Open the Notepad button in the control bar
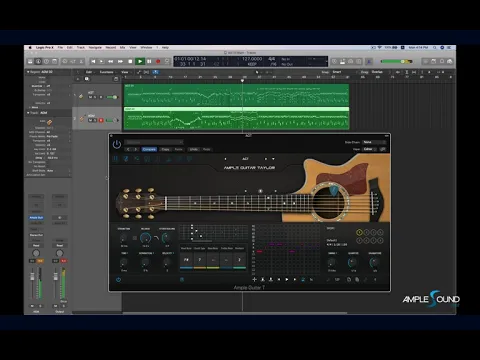 [434, 61]
